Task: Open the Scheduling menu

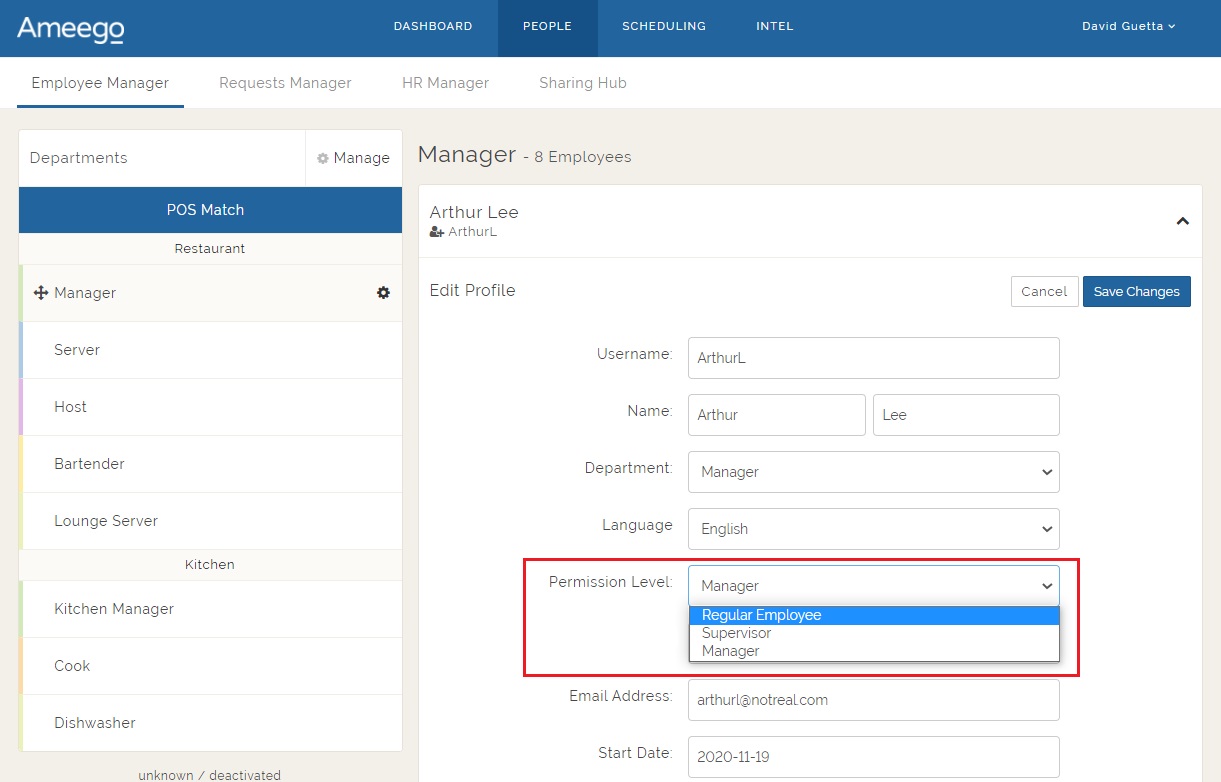Action: [x=663, y=27]
